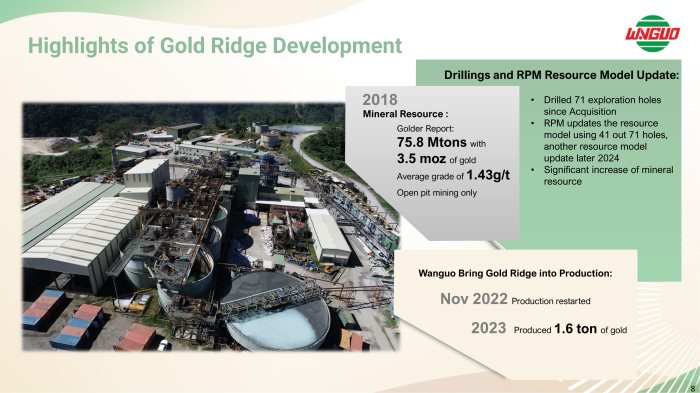
Task: Select the Mineral Resource heading
Action: tap(405, 114)
